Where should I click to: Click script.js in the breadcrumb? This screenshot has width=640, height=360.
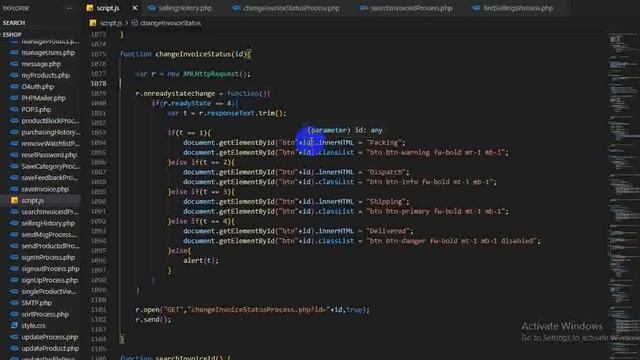tap(111, 23)
